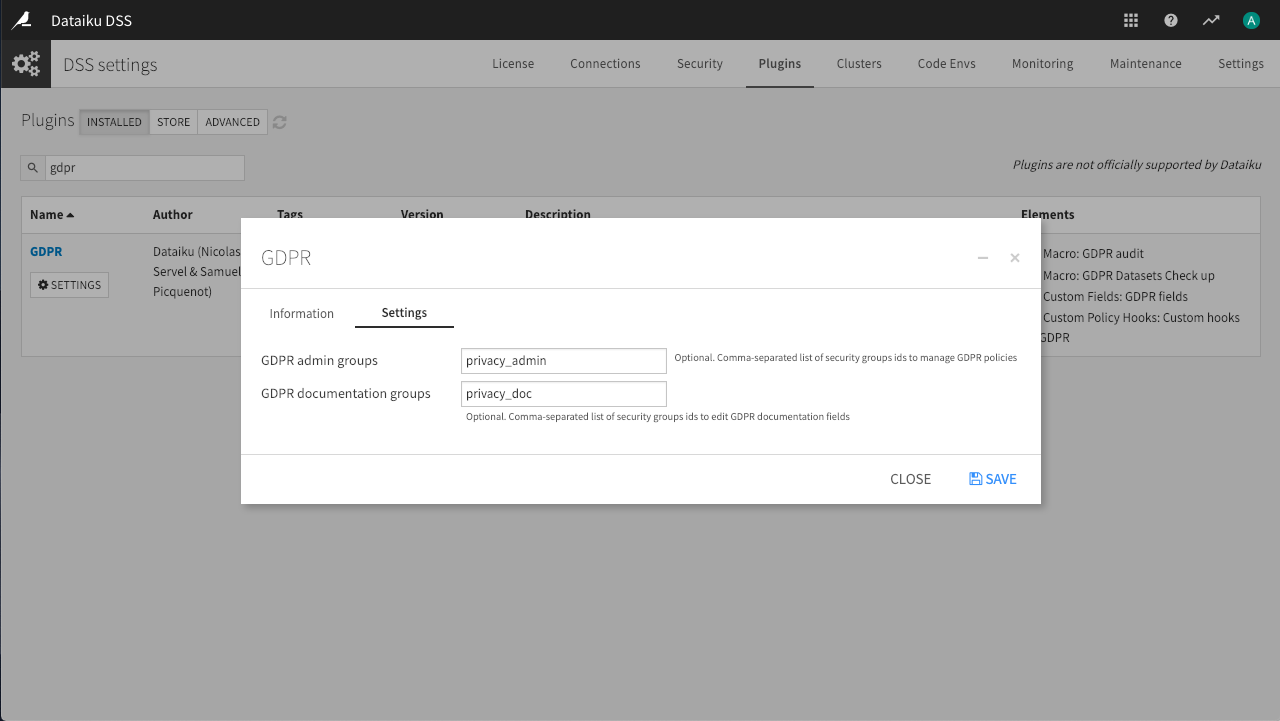The width and height of the screenshot is (1280, 721).
Task: Switch to plugin Store view
Action: 173,122
